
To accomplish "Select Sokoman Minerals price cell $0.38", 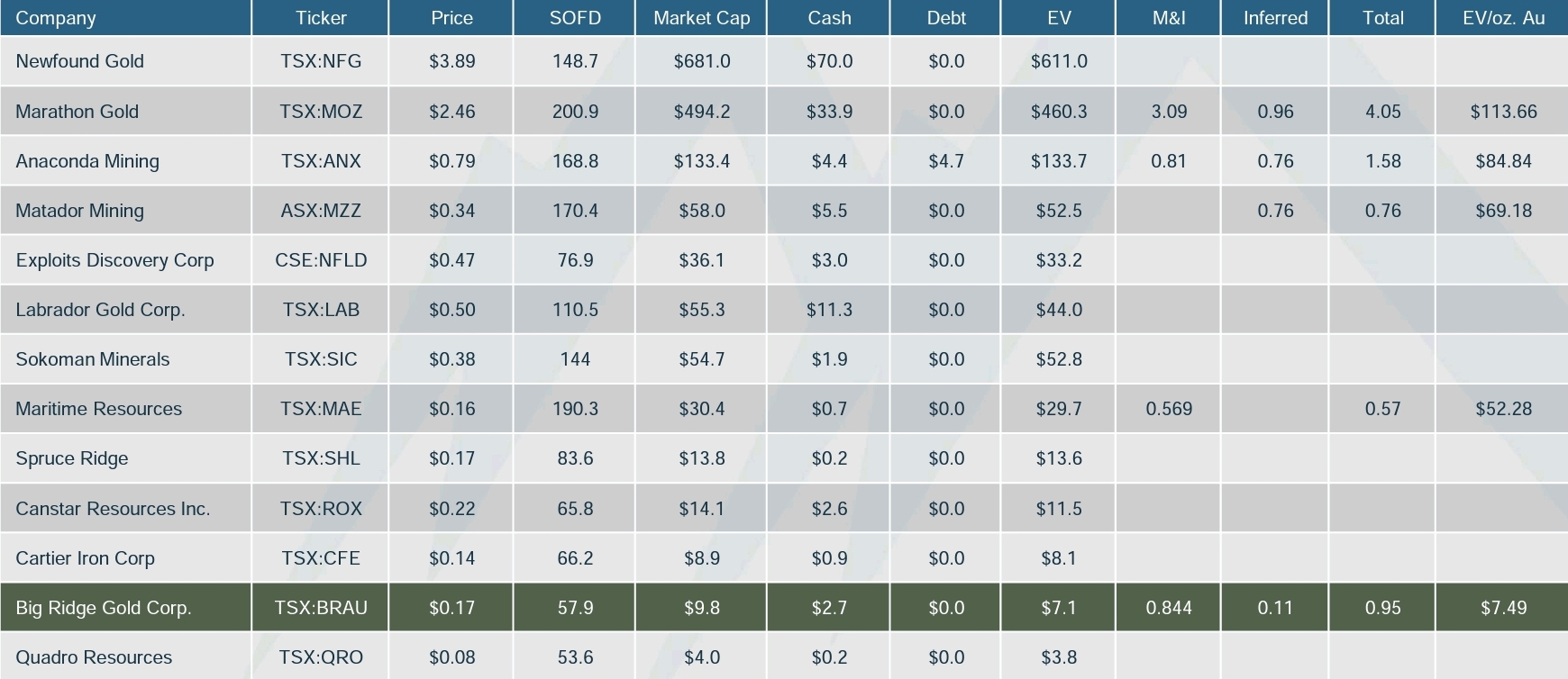I will click(x=451, y=359).
